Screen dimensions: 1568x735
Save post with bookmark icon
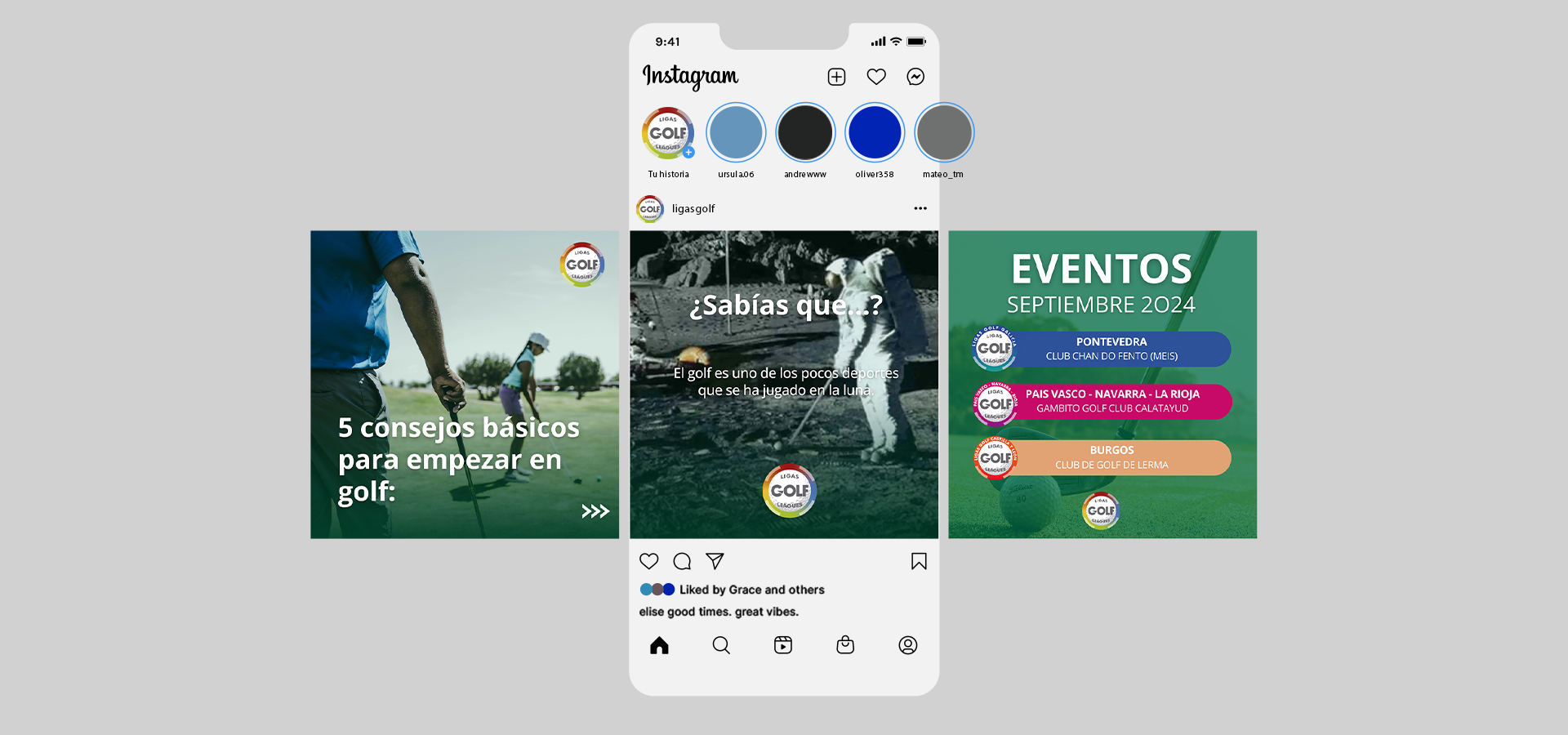click(x=919, y=561)
